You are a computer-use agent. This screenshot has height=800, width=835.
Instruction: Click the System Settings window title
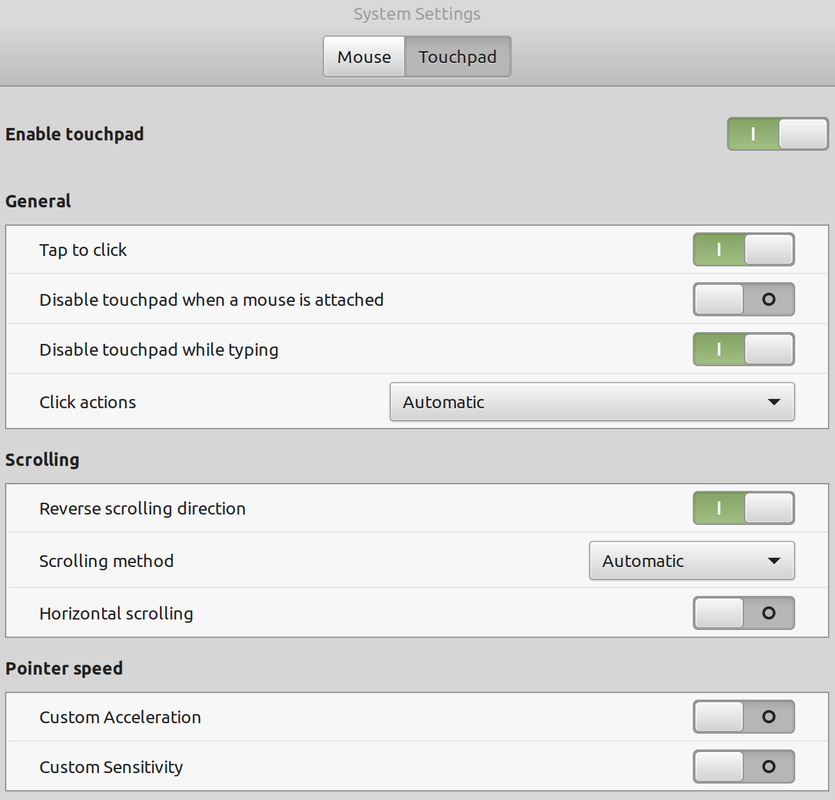click(x=417, y=14)
